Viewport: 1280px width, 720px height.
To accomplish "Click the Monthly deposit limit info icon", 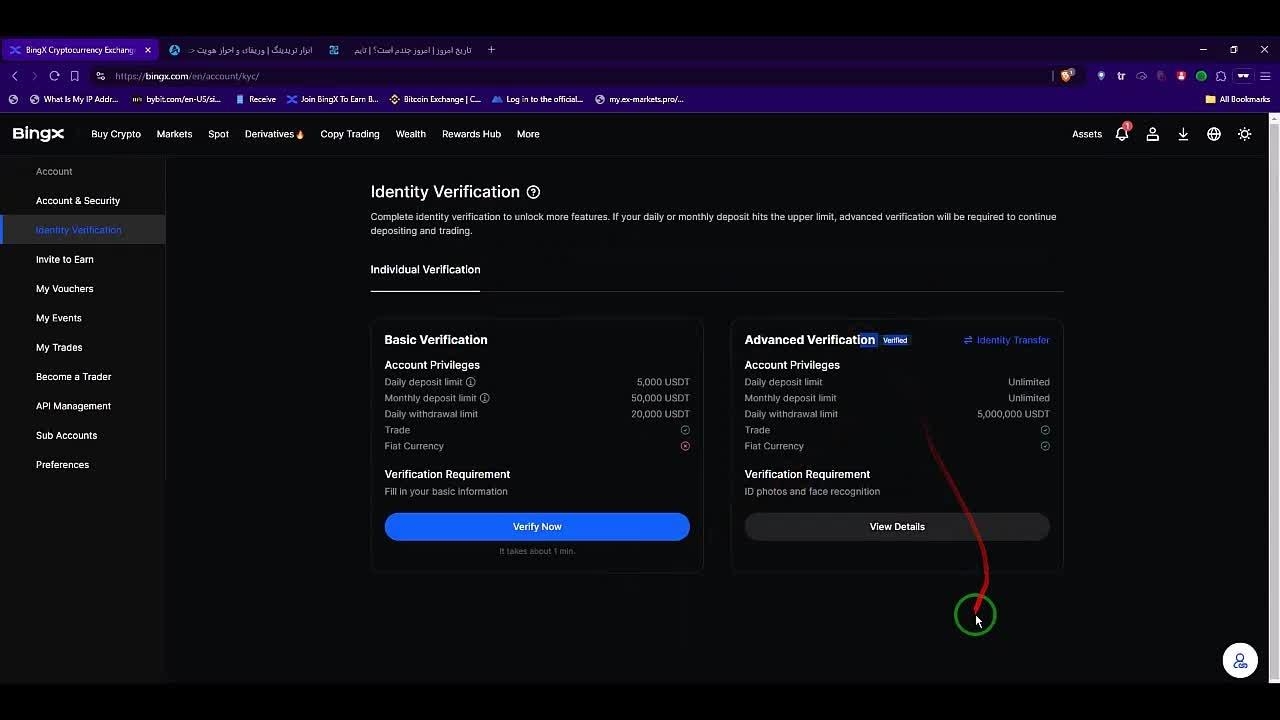I will click(x=485, y=398).
